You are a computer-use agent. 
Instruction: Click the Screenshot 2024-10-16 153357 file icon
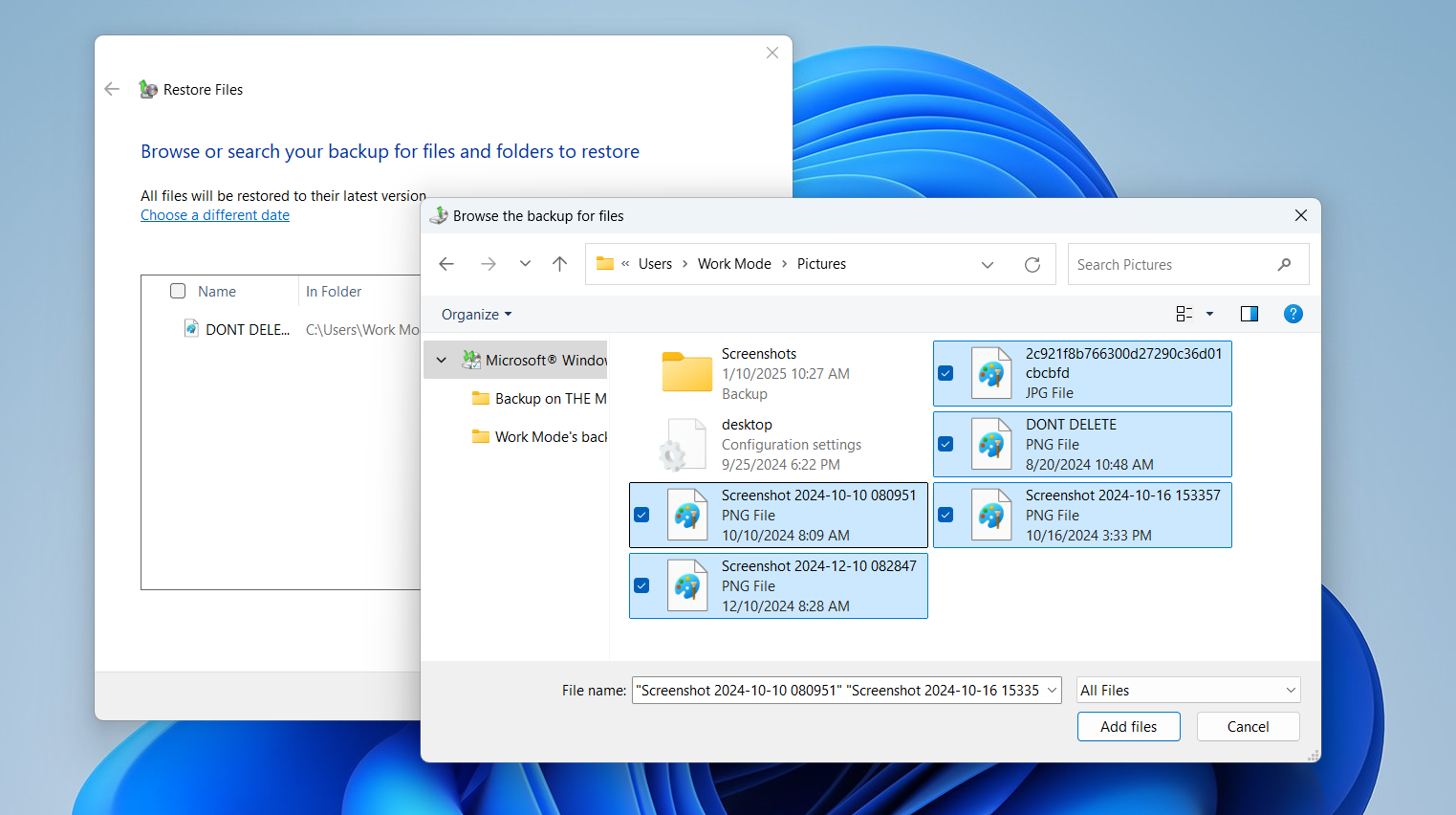click(x=991, y=515)
